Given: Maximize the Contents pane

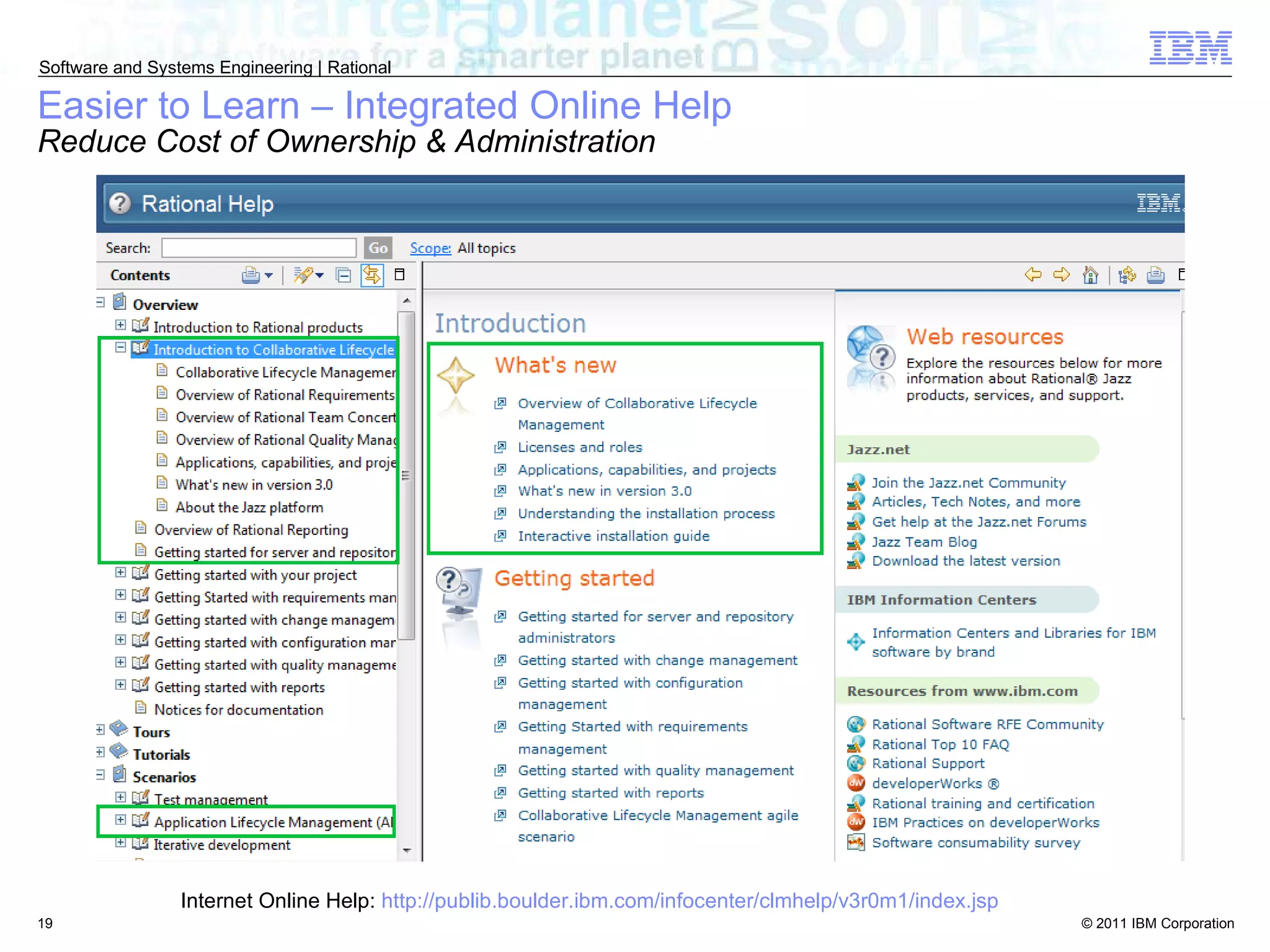Looking at the screenshot, I should (x=400, y=274).
